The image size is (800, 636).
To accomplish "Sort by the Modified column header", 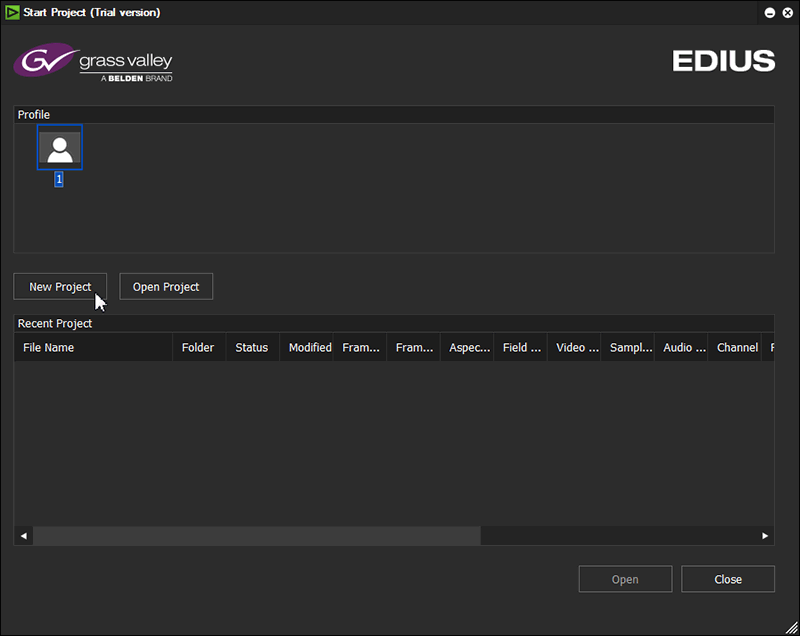I will [306, 347].
